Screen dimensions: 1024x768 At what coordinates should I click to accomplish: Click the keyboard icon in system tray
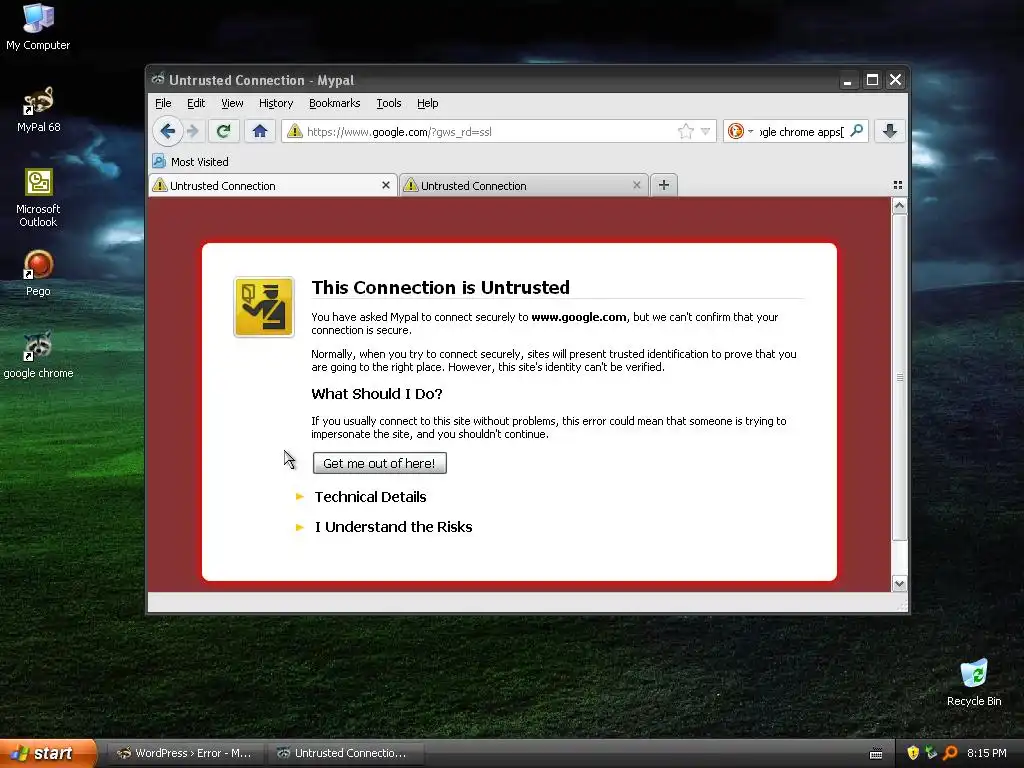[x=876, y=754]
